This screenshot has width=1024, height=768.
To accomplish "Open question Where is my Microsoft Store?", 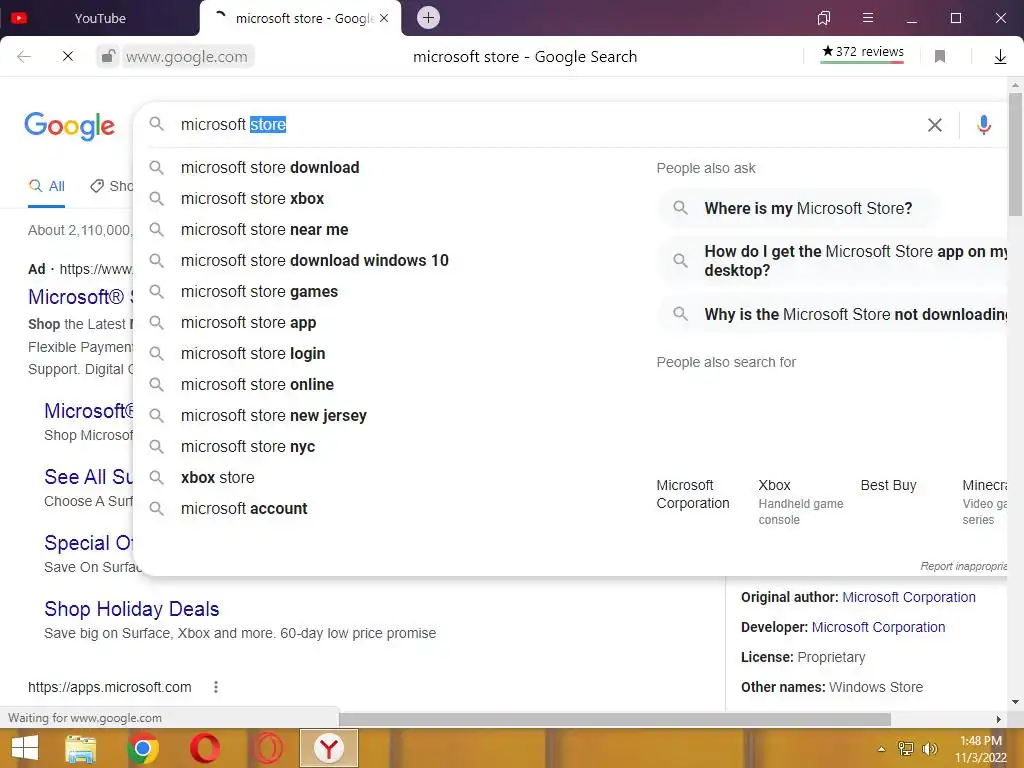I will tap(798, 208).
